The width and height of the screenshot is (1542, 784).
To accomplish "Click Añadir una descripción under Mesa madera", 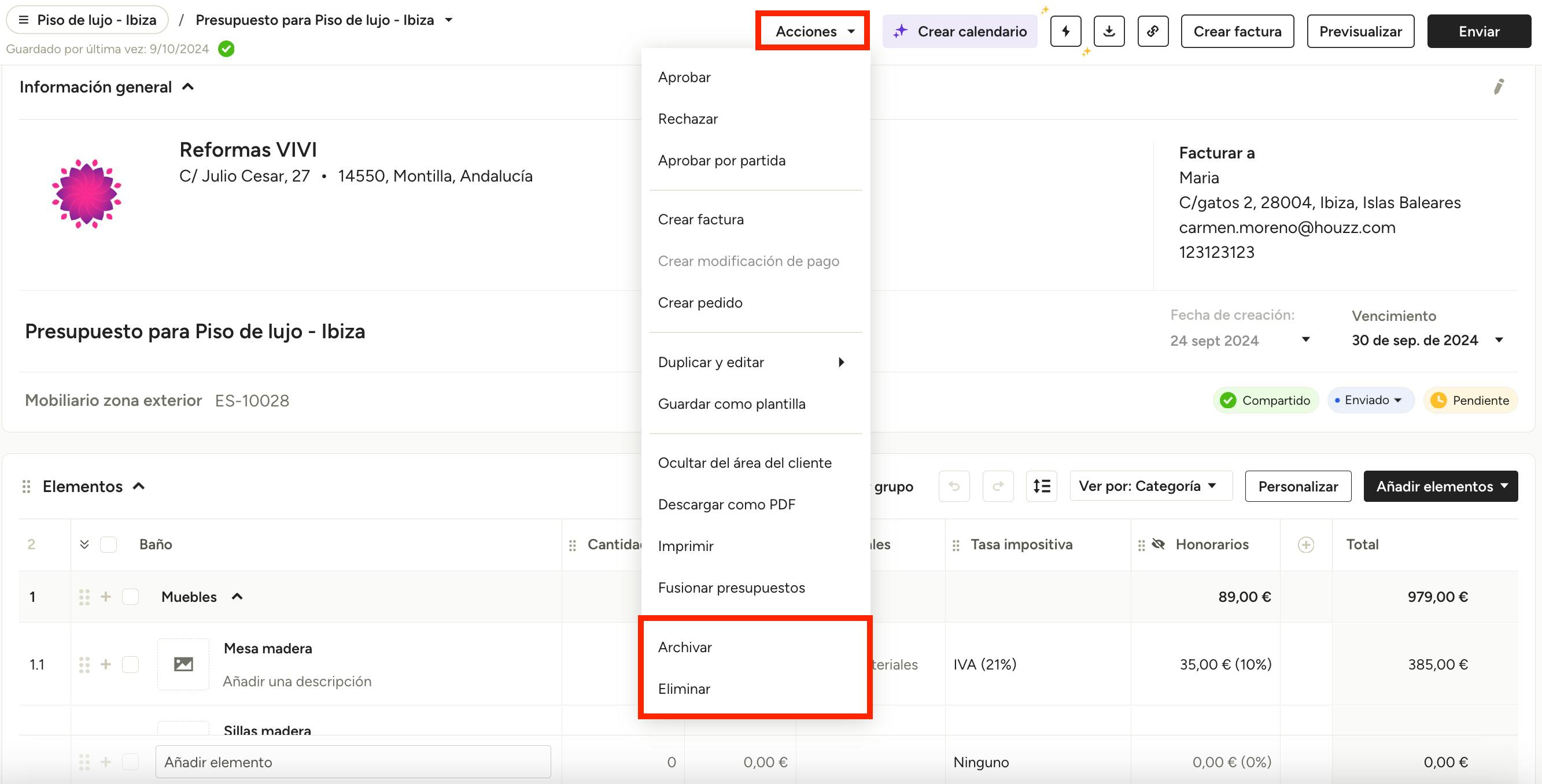I will pos(297,682).
